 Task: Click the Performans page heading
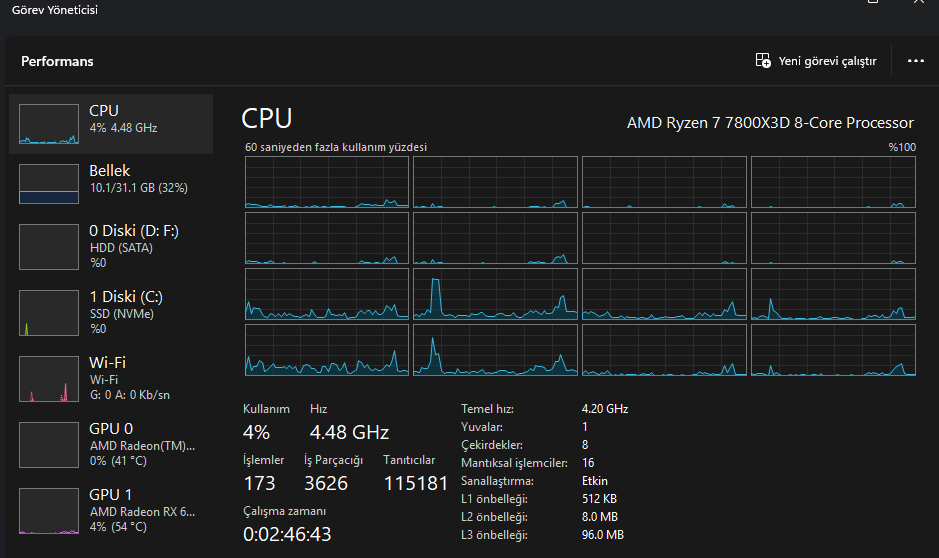[57, 61]
